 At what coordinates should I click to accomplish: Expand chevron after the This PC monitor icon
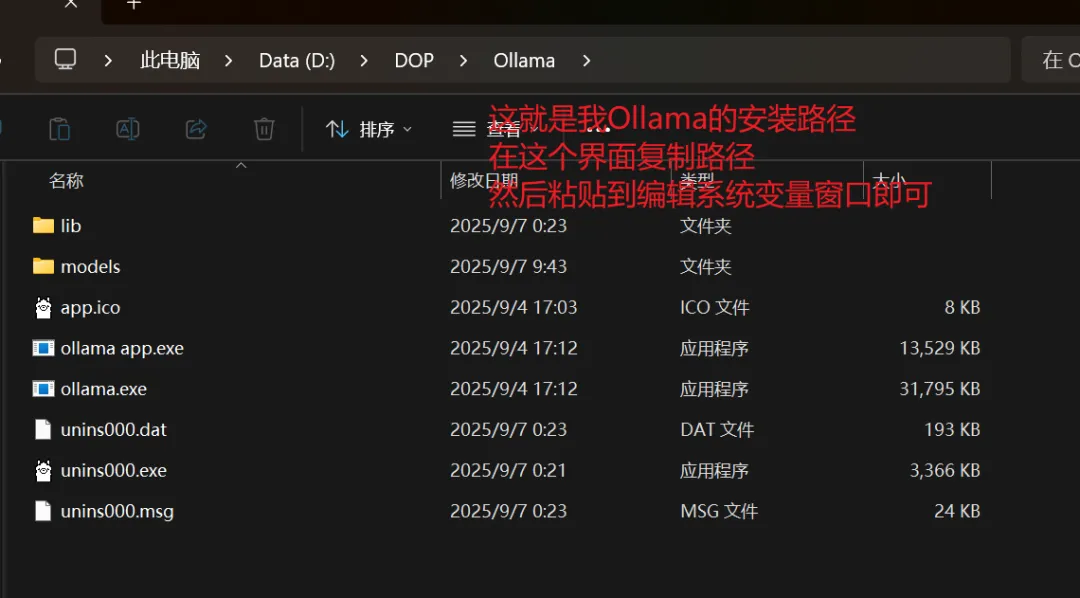click(107, 61)
